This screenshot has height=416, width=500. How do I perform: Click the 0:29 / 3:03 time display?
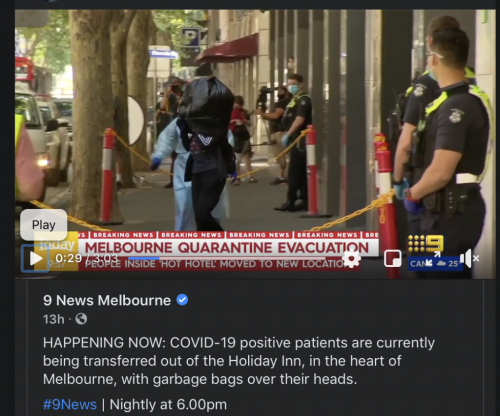(87, 258)
